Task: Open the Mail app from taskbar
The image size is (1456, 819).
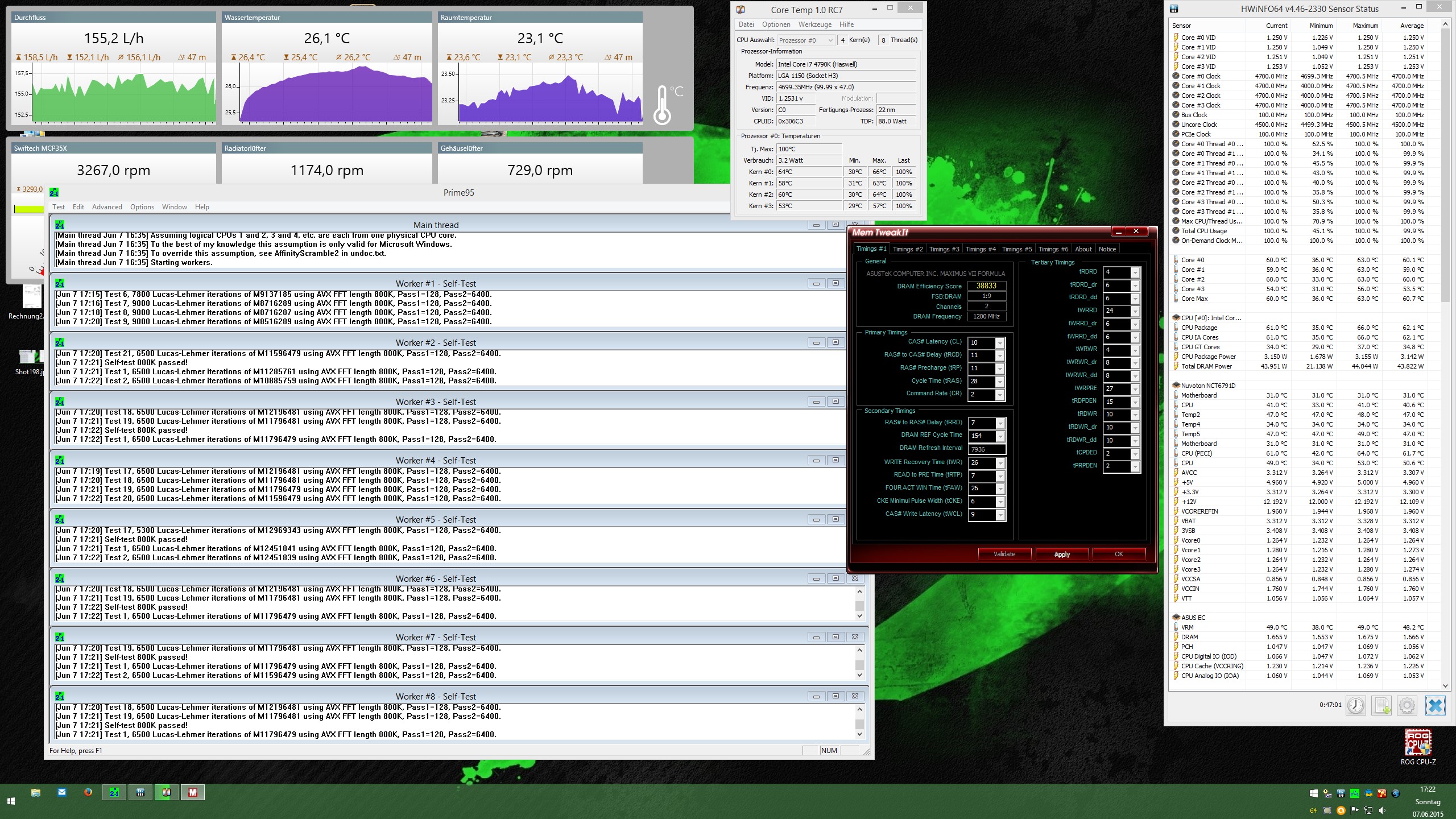Action: (x=62, y=792)
